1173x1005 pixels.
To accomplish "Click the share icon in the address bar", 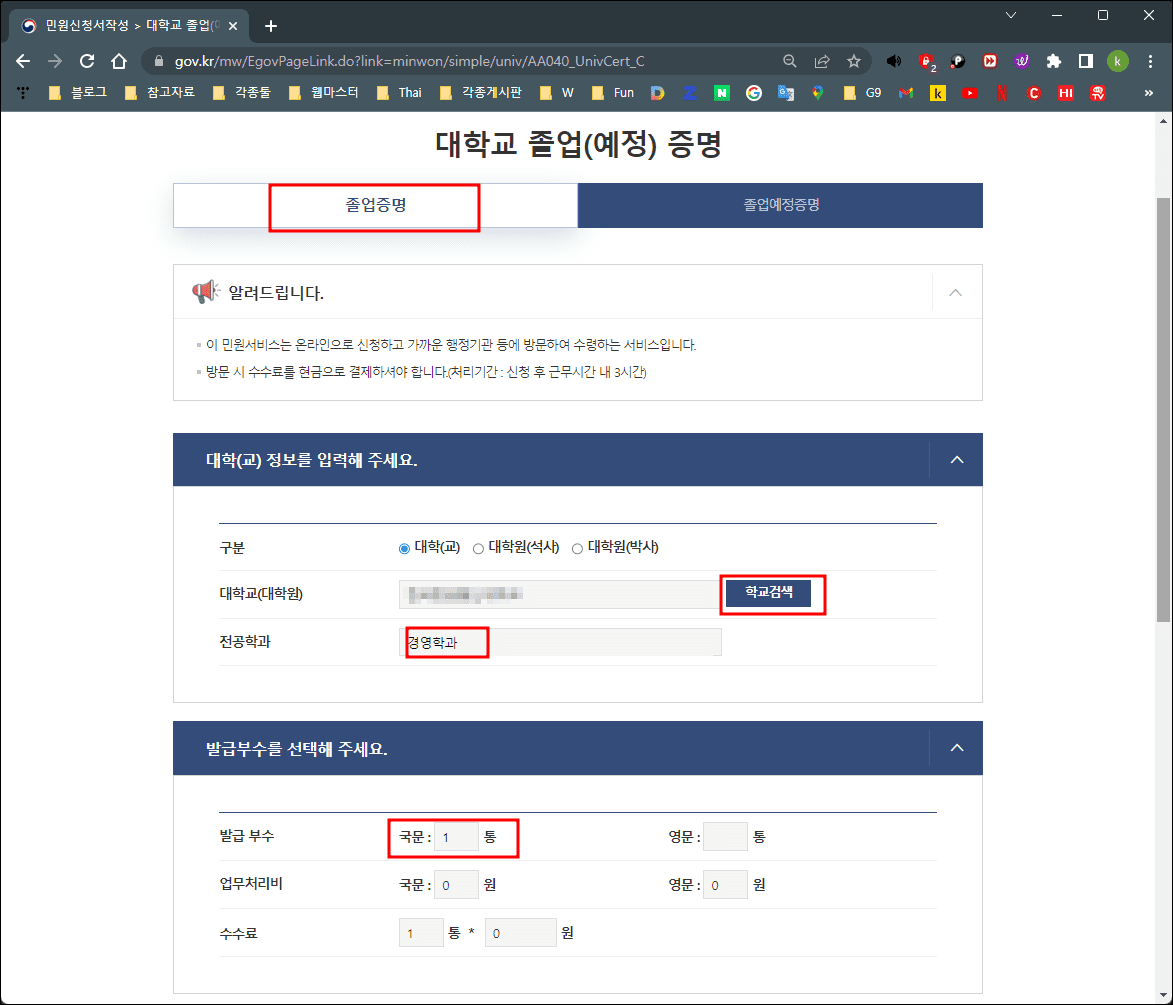I will 822,61.
